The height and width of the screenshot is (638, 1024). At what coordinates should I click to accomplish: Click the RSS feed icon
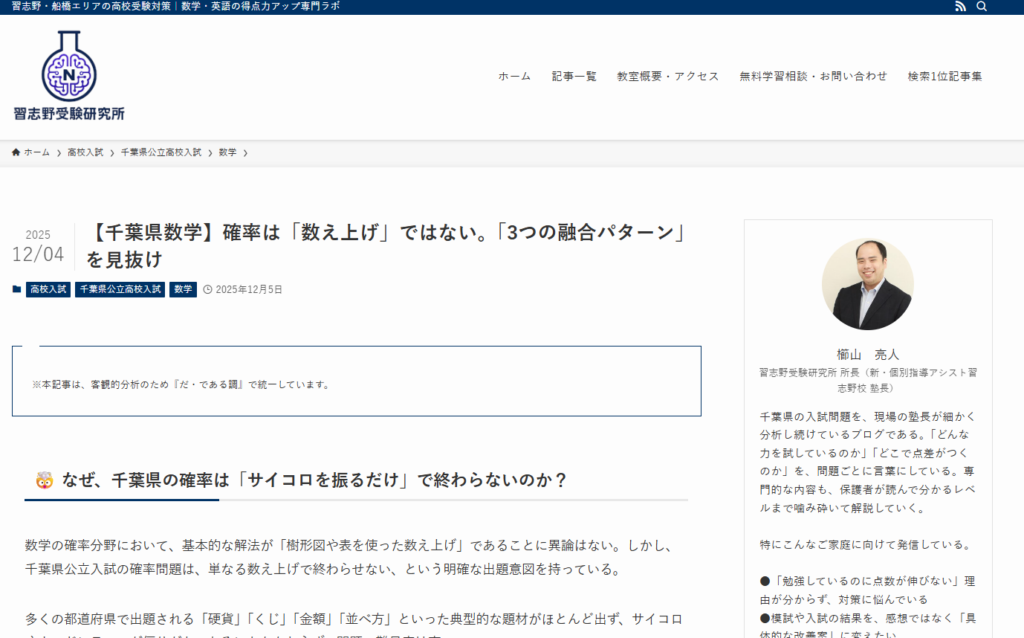961,7
